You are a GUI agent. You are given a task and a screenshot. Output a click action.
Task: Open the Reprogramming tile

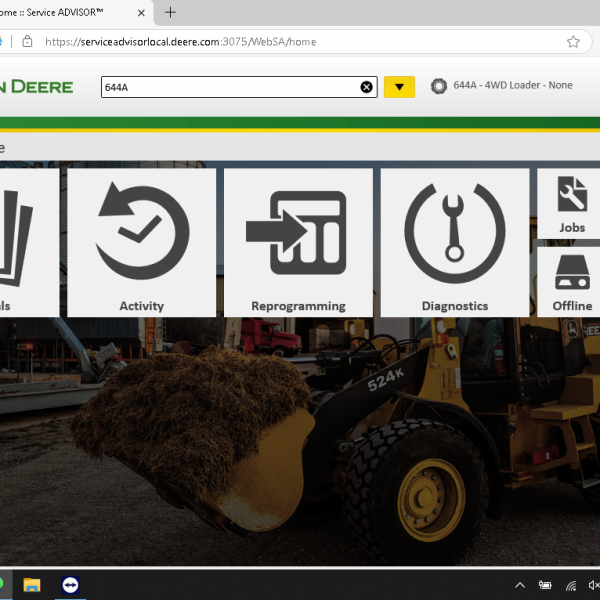click(x=298, y=243)
